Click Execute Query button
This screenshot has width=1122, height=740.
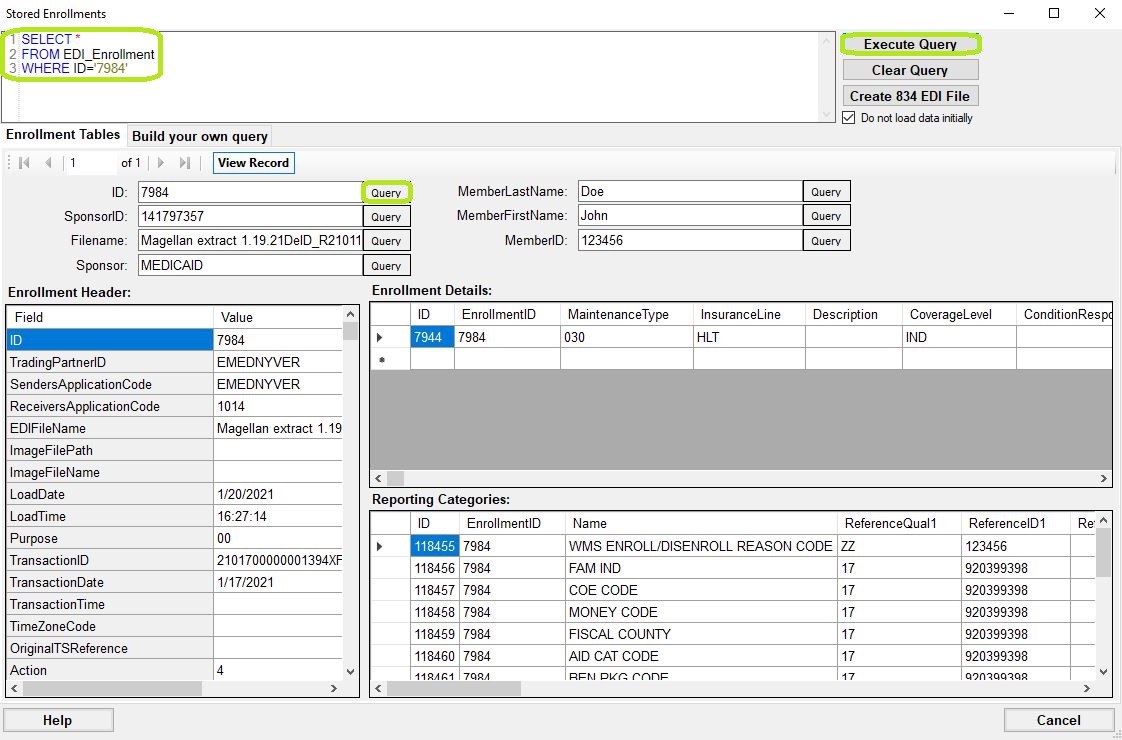point(910,44)
